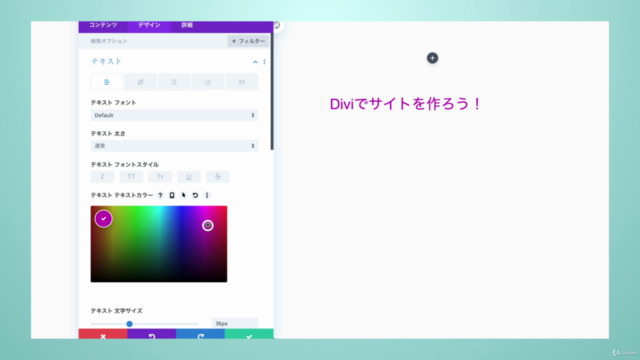Open the フィルター filter button

pyautogui.click(x=248, y=41)
